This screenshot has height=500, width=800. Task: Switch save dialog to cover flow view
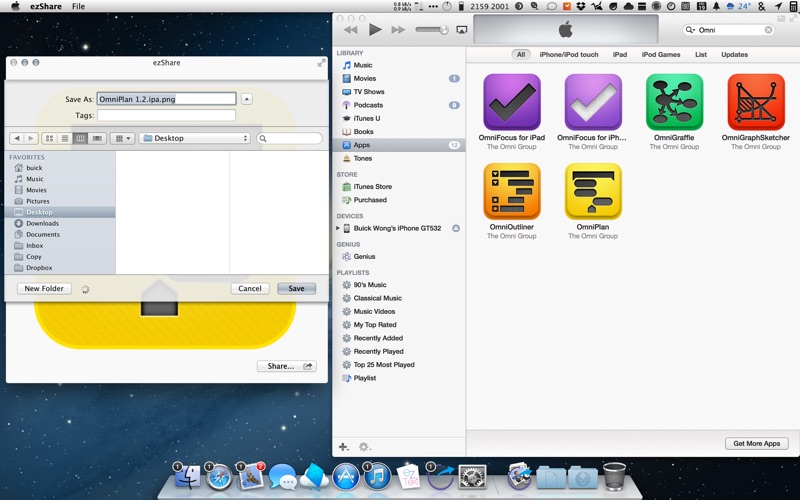pyautogui.click(x=97, y=138)
